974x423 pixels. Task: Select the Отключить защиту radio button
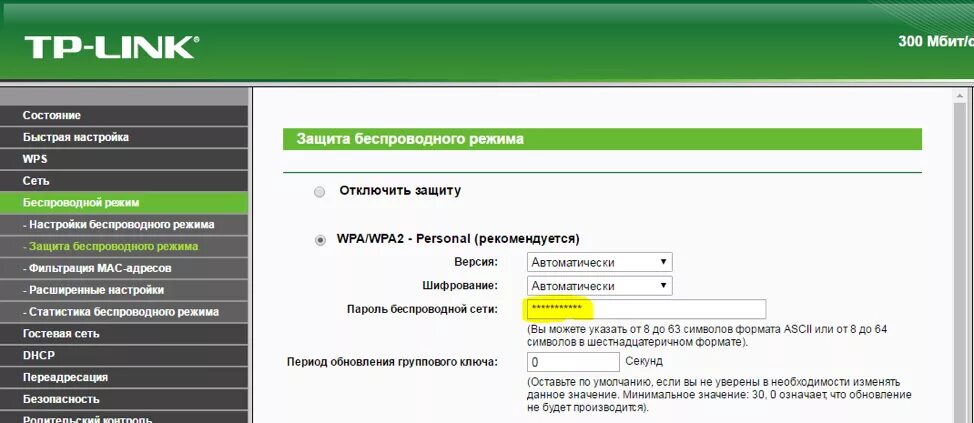(x=319, y=192)
